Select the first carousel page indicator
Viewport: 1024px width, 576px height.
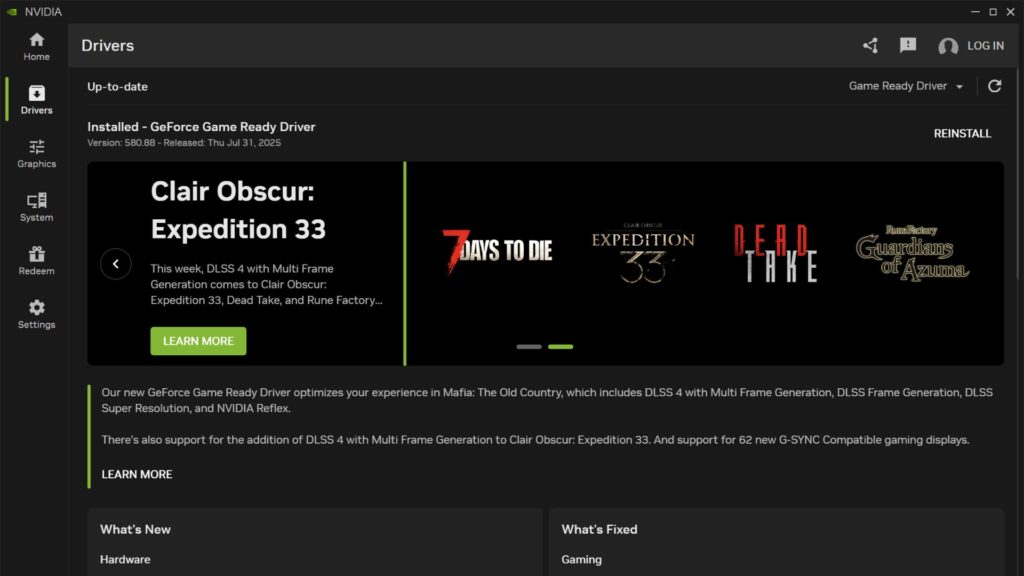coord(529,347)
